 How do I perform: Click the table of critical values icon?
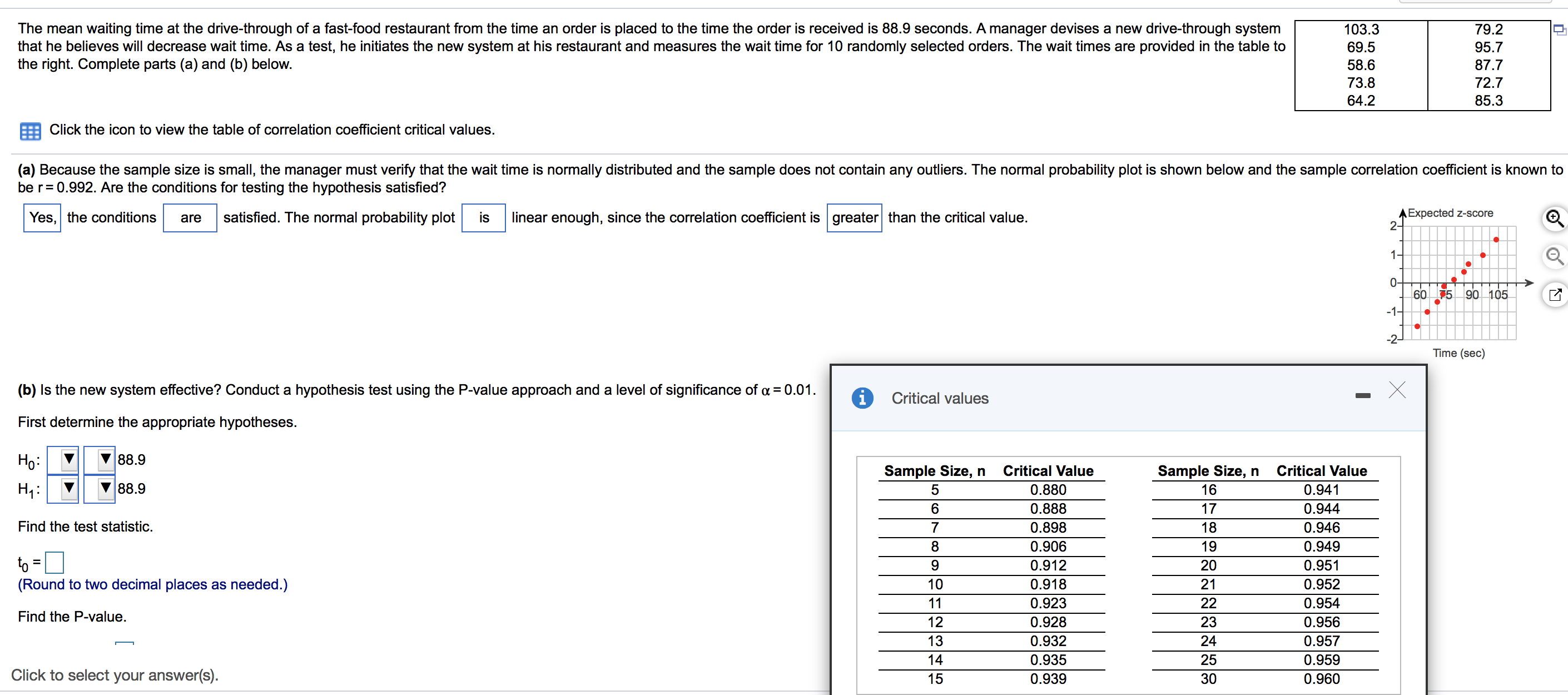click(x=23, y=139)
